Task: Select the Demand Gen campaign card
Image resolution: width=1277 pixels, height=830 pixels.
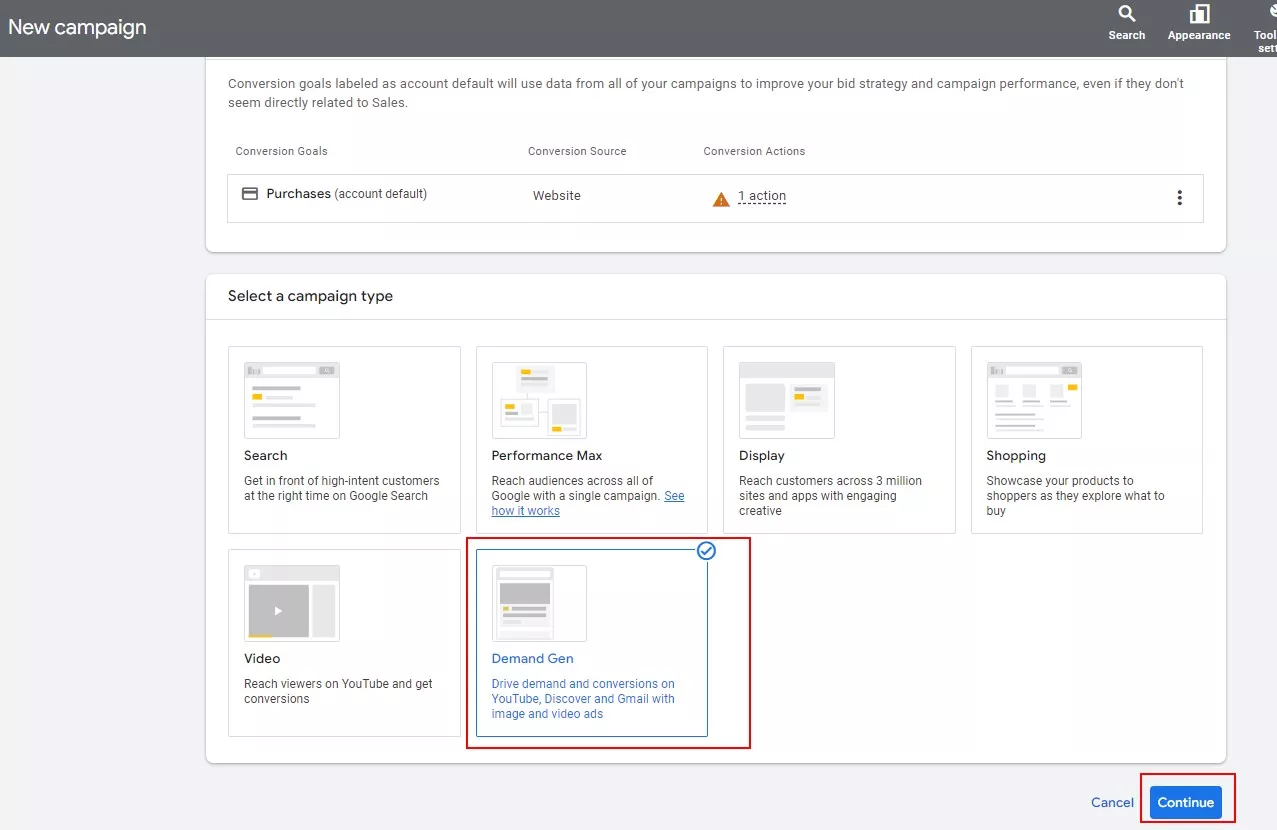Action: coord(592,643)
